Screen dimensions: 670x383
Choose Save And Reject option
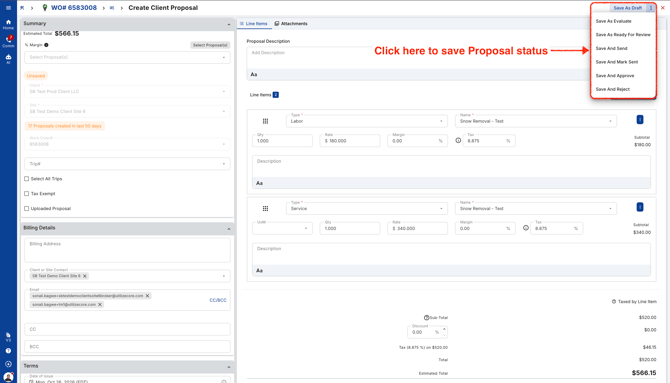(613, 89)
